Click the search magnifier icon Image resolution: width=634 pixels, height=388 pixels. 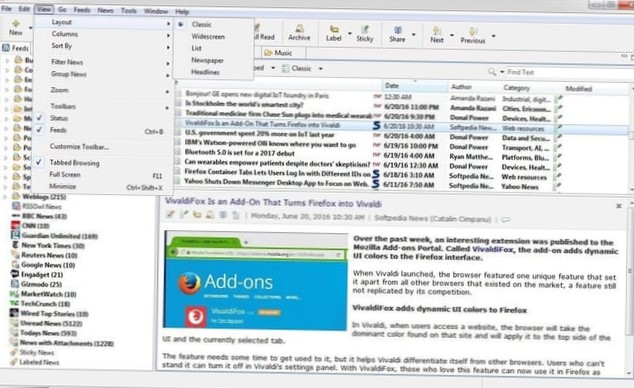[x=492, y=72]
